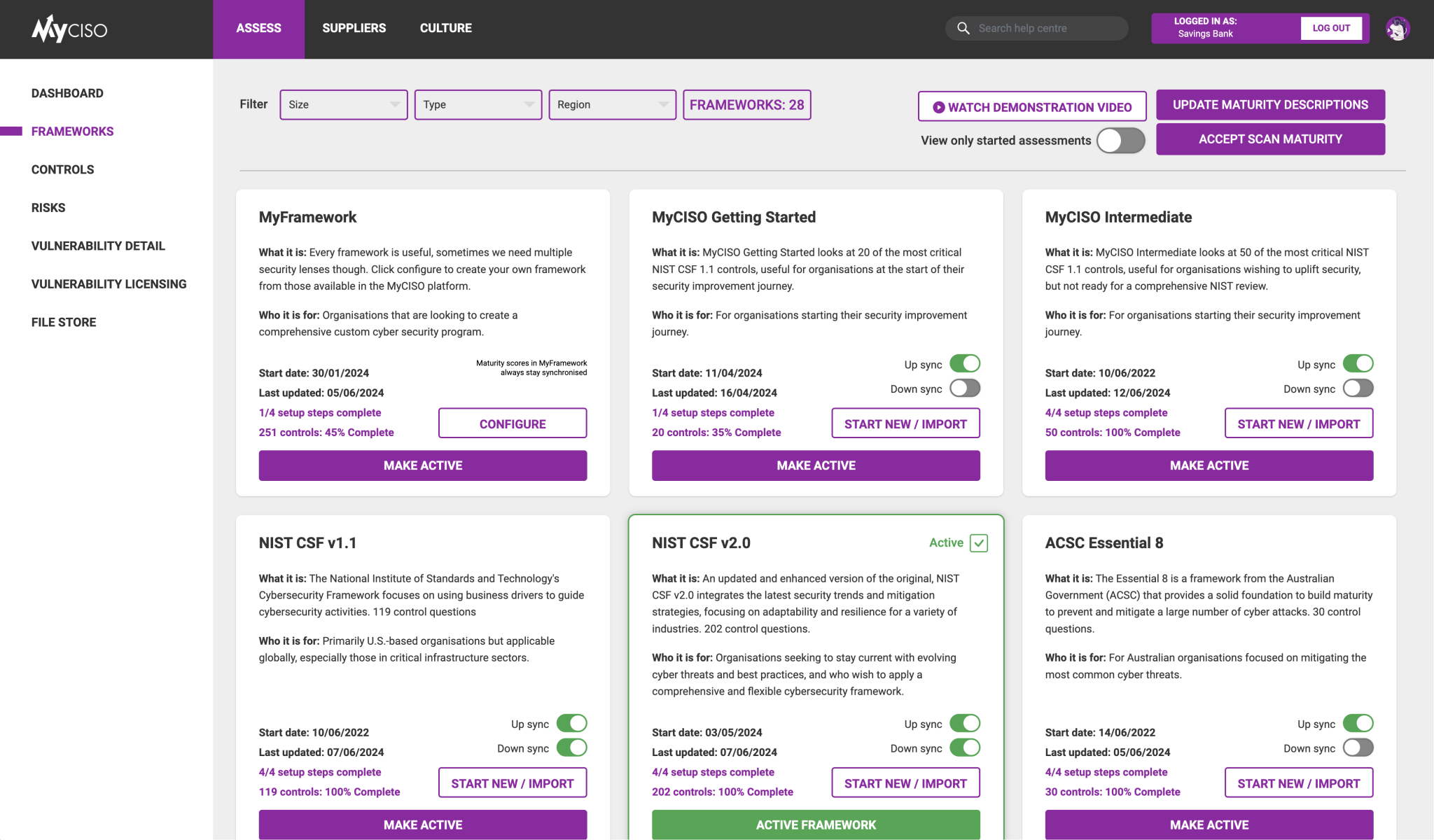The width and height of the screenshot is (1434, 840).
Task: Click START NEW / IMPORT on MyCISO Intermediate
Action: [1299, 423]
